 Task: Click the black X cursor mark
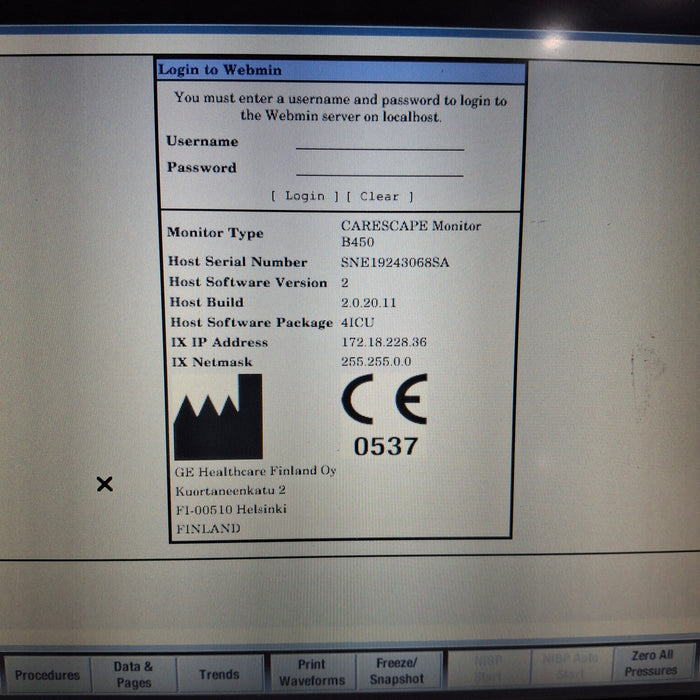pos(105,484)
